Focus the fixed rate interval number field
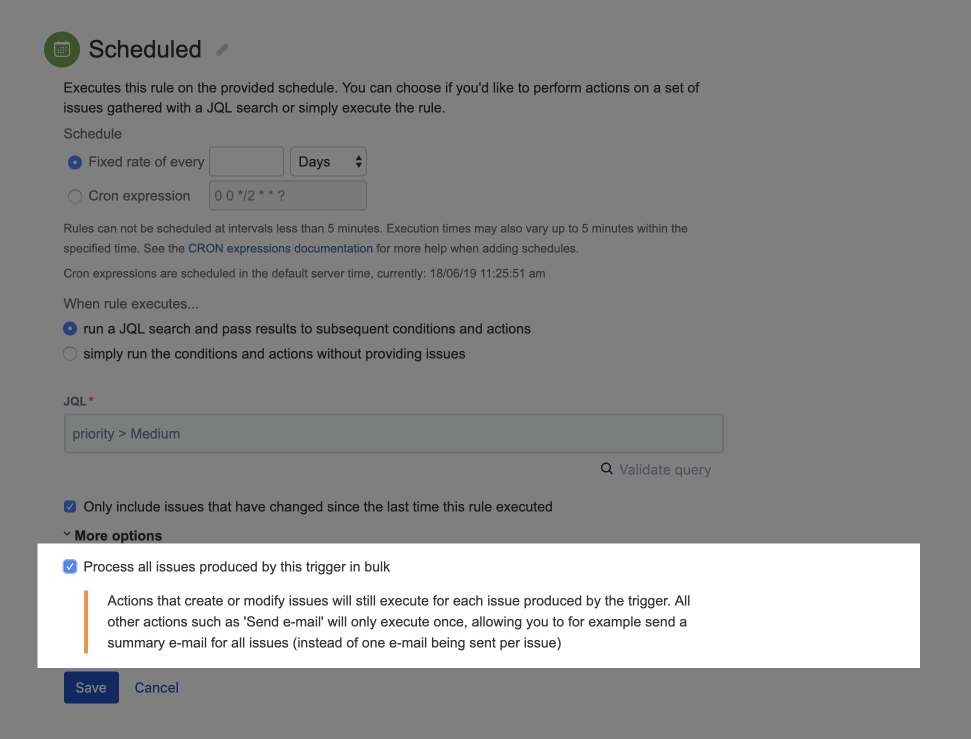 click(246, 162)
